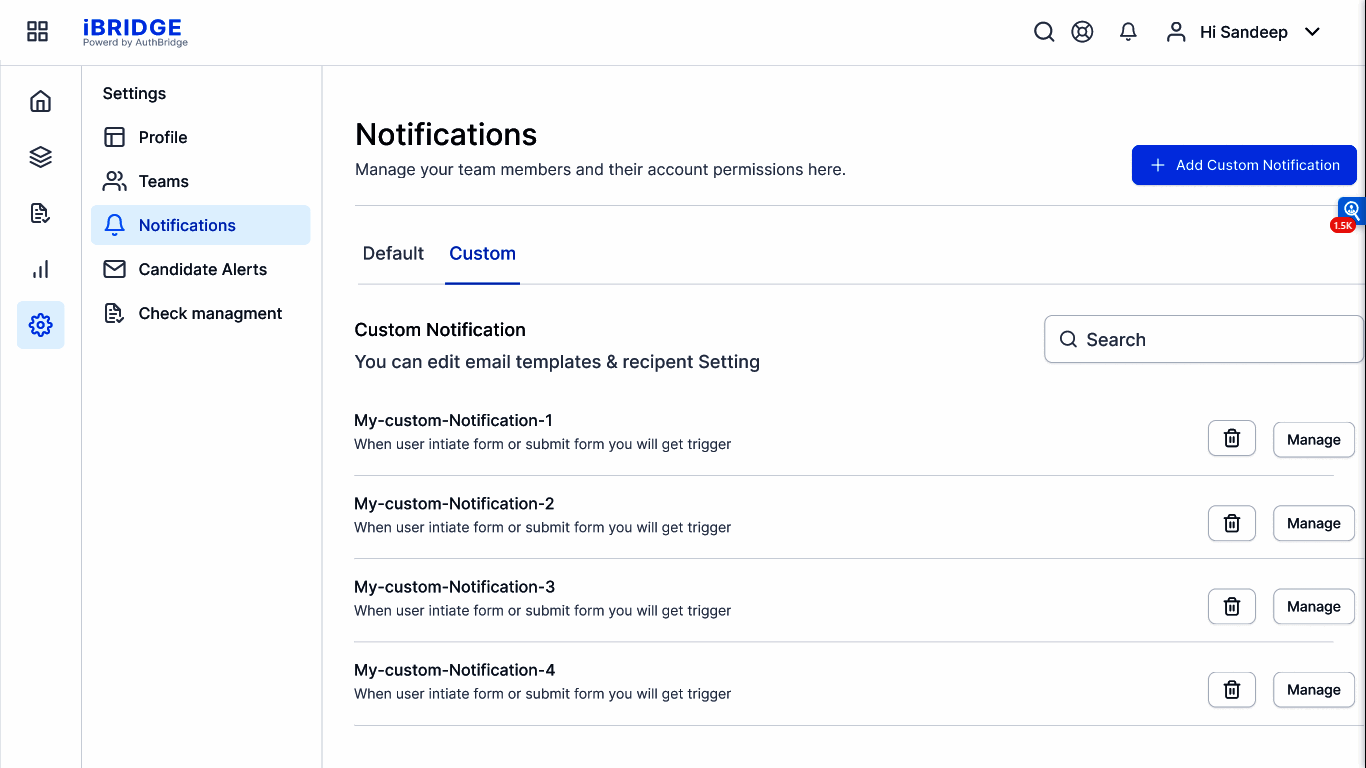1366x768 pixels.
Task: Manage My-custom-Notification-4
Action: pos(1313,689)
